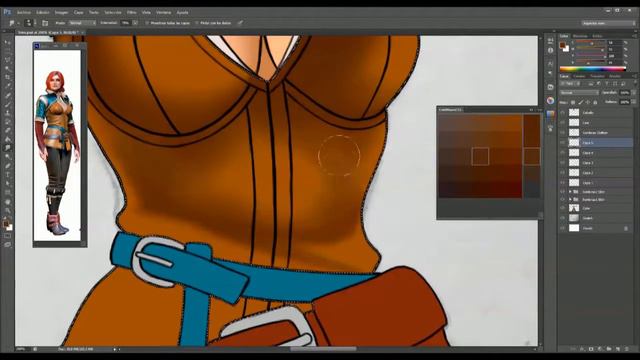Hide the Capa 4 layer

coord(563,153)
